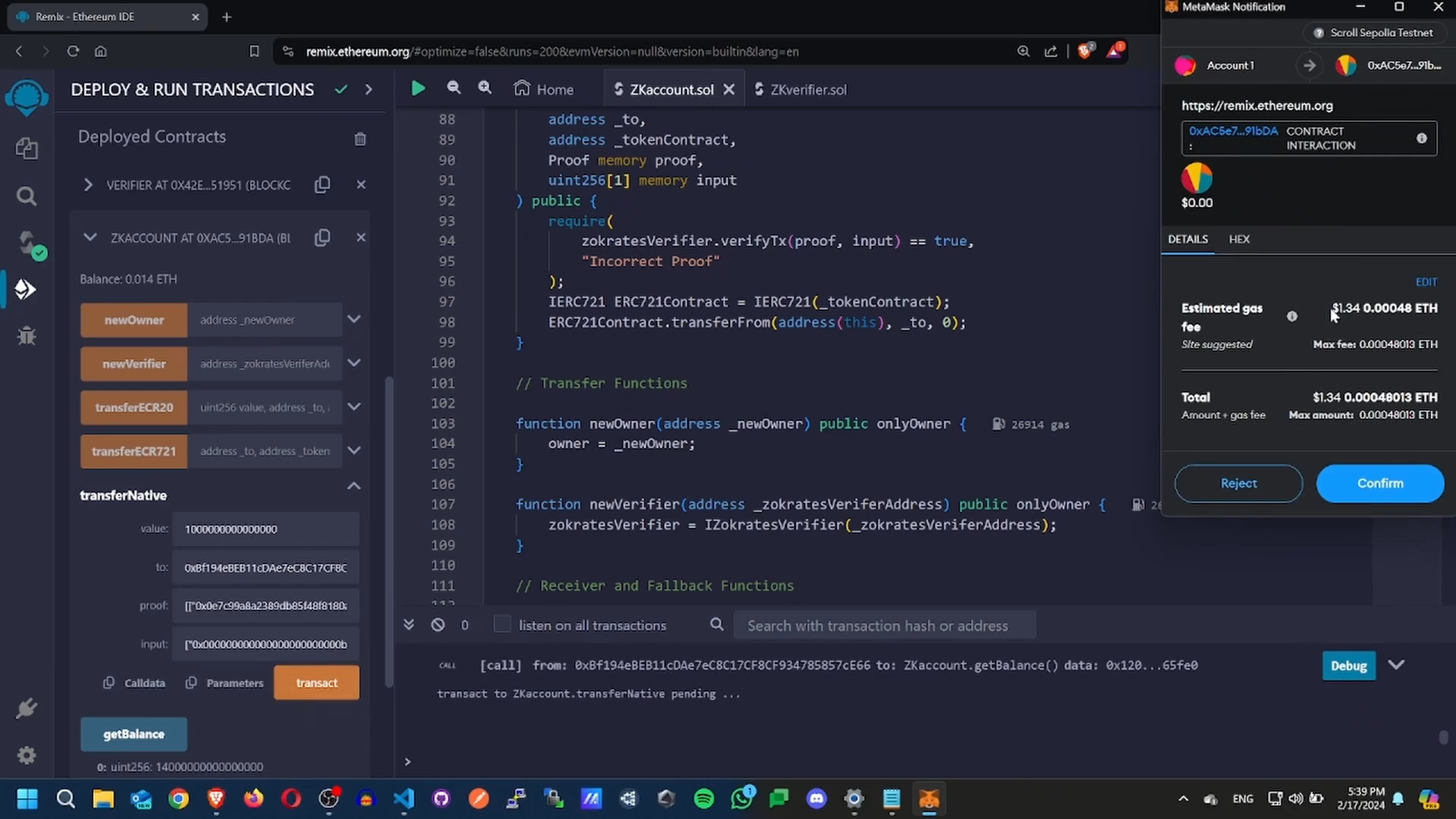Viewport: 1456px width, 819px height.
Task: Click the terminal transaction hash search field
Action: [884, 625]
